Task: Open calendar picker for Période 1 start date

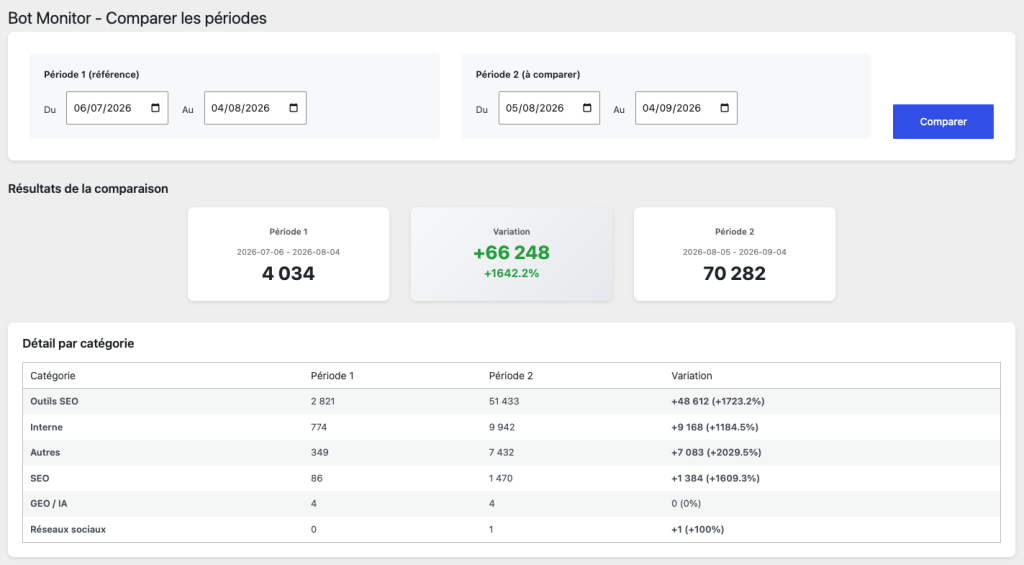Action: [155, 108]
